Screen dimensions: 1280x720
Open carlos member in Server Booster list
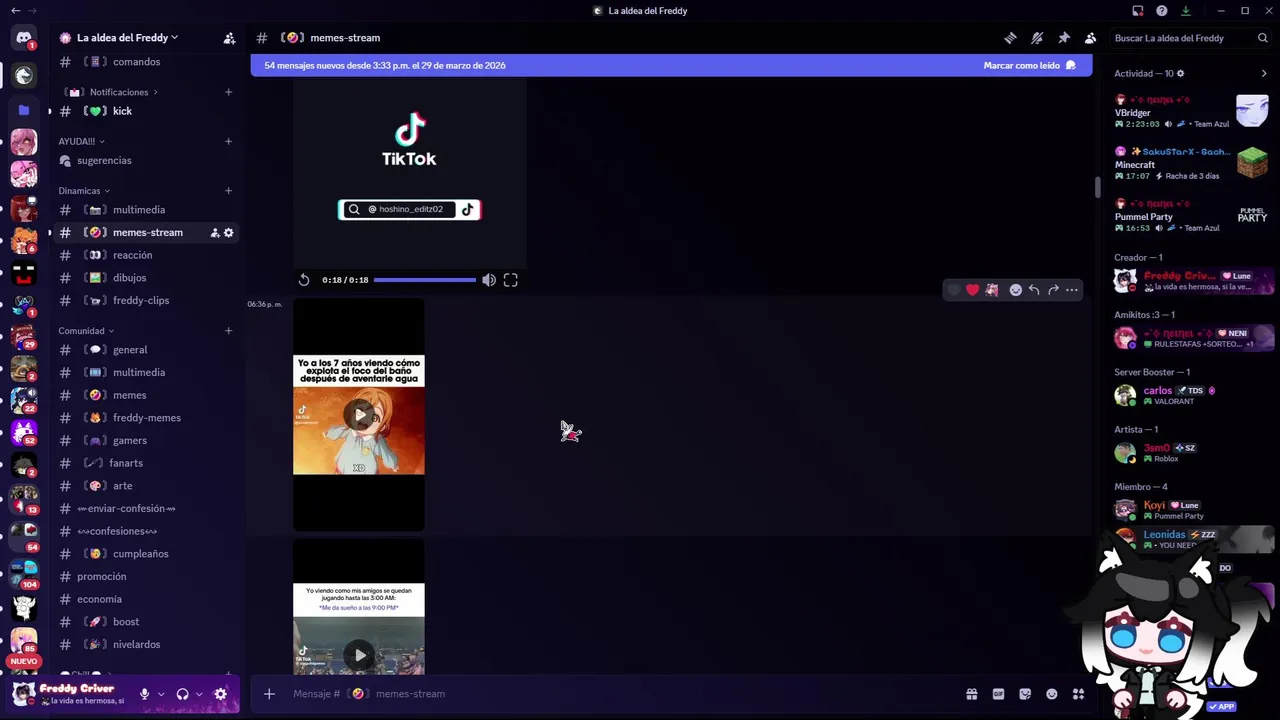tap(1194, 395)
